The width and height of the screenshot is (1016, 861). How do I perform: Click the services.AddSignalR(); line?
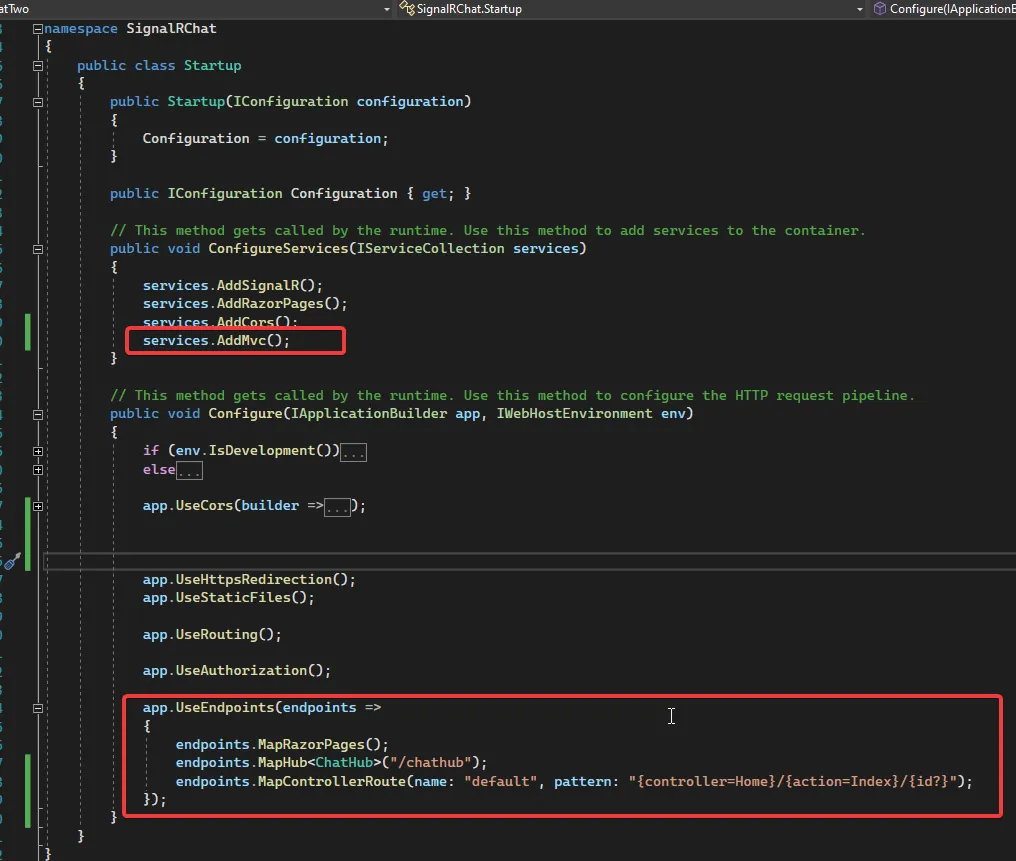coord(233,286)
